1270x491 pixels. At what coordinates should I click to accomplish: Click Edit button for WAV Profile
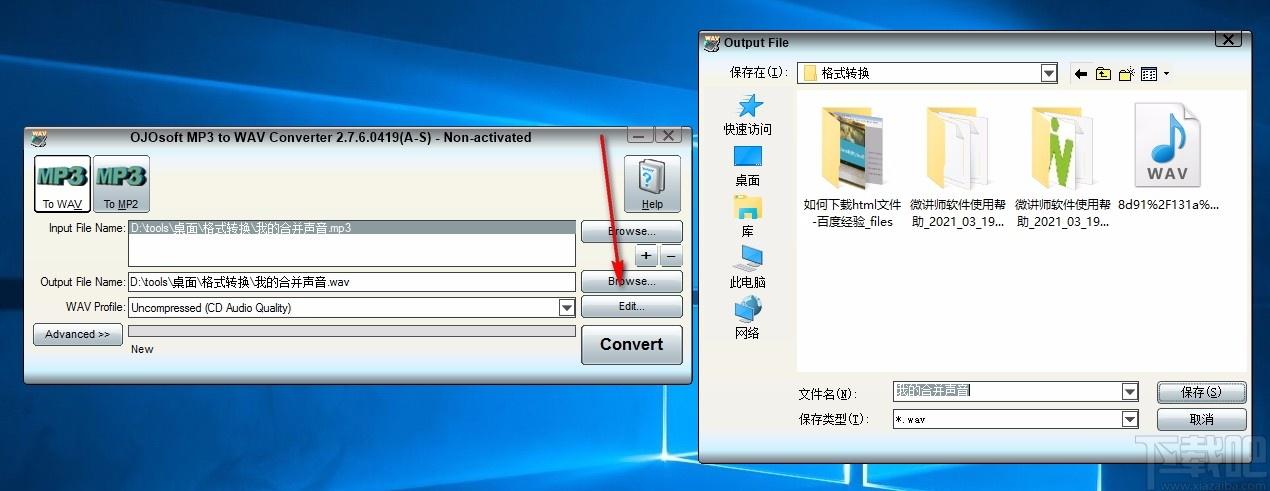pos(632,307)
